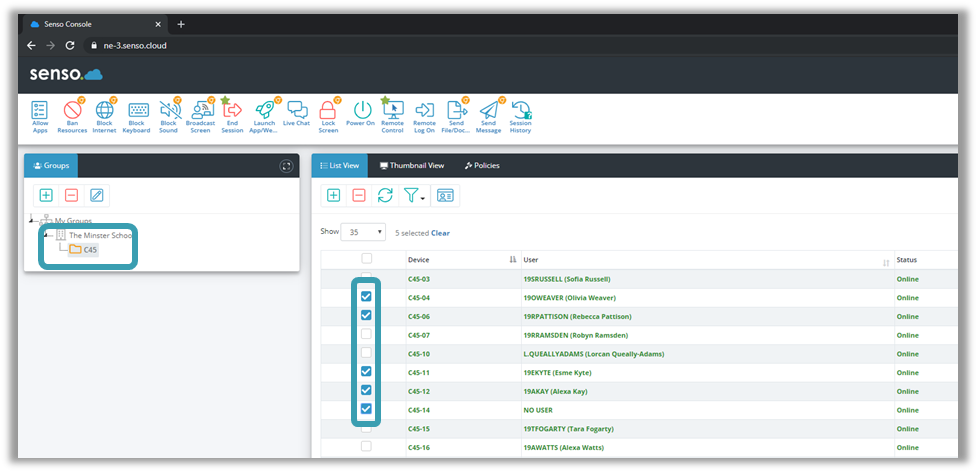Switch to the Thumbnail View tab
Image resolution: width=978 pixels, height=472 pixels.
(412, 166)
